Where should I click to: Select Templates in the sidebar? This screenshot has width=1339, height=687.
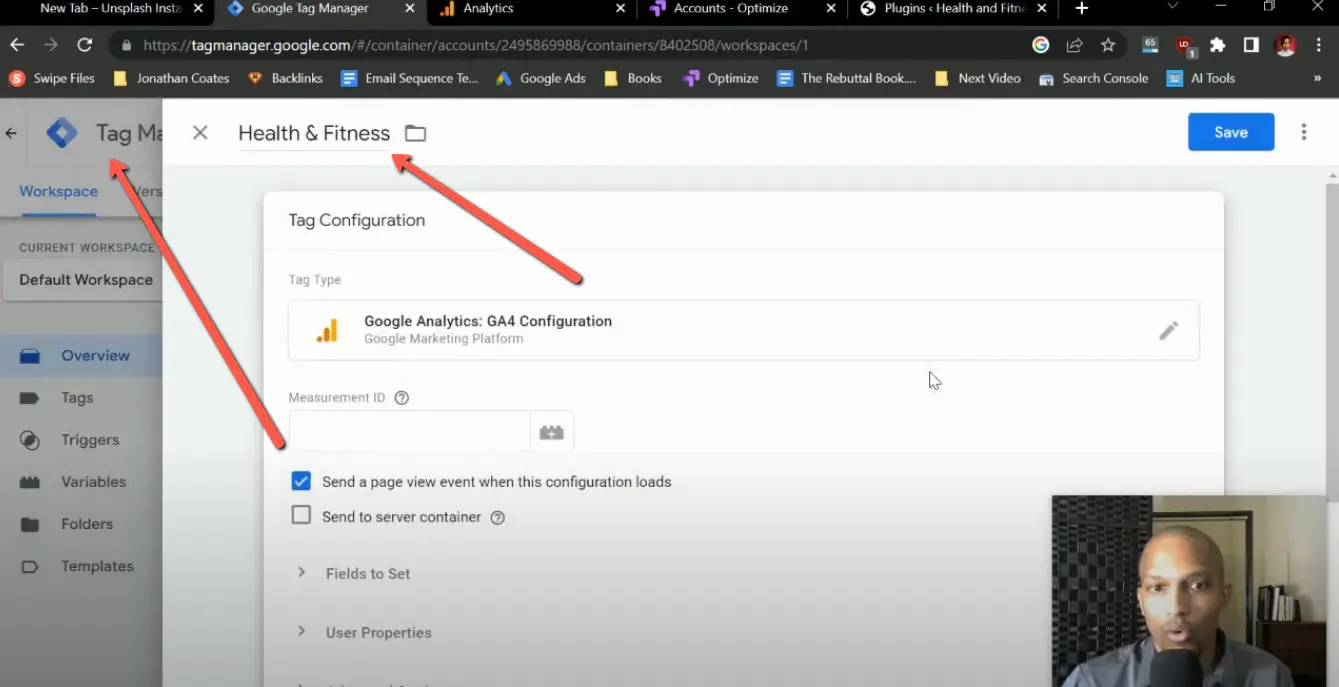pos(96,565)
